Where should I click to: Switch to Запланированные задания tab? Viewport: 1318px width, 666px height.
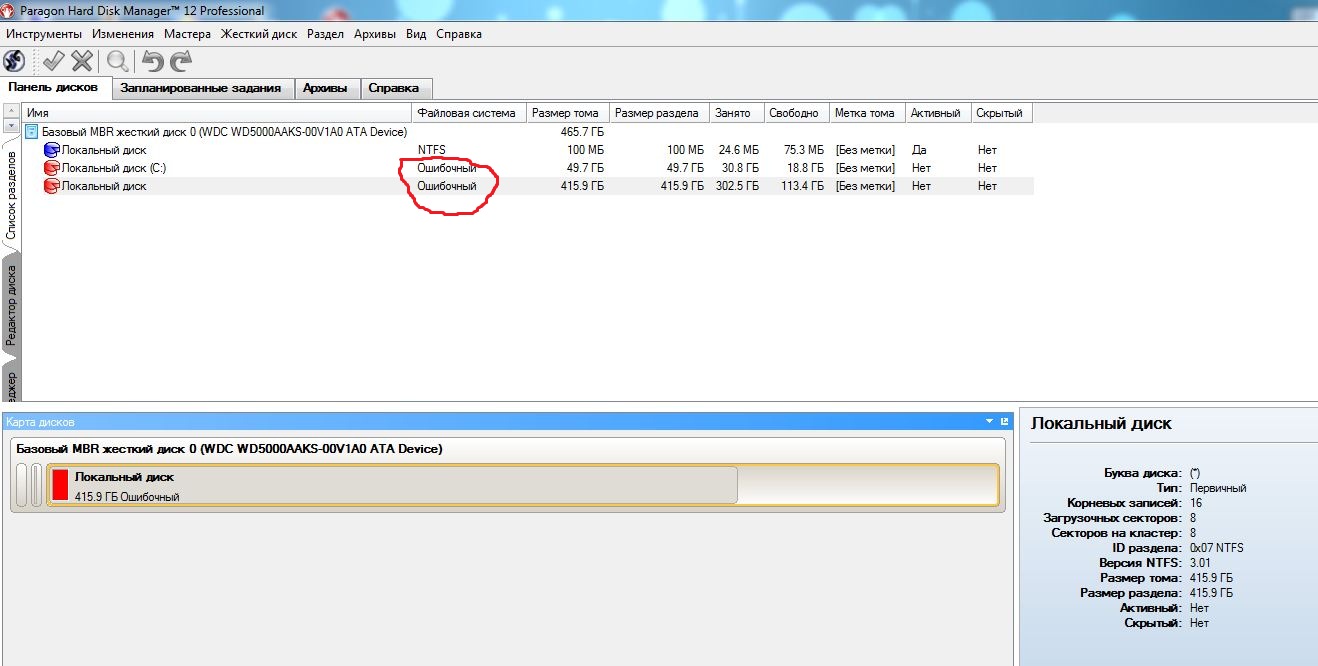click(x=200, y=88)
